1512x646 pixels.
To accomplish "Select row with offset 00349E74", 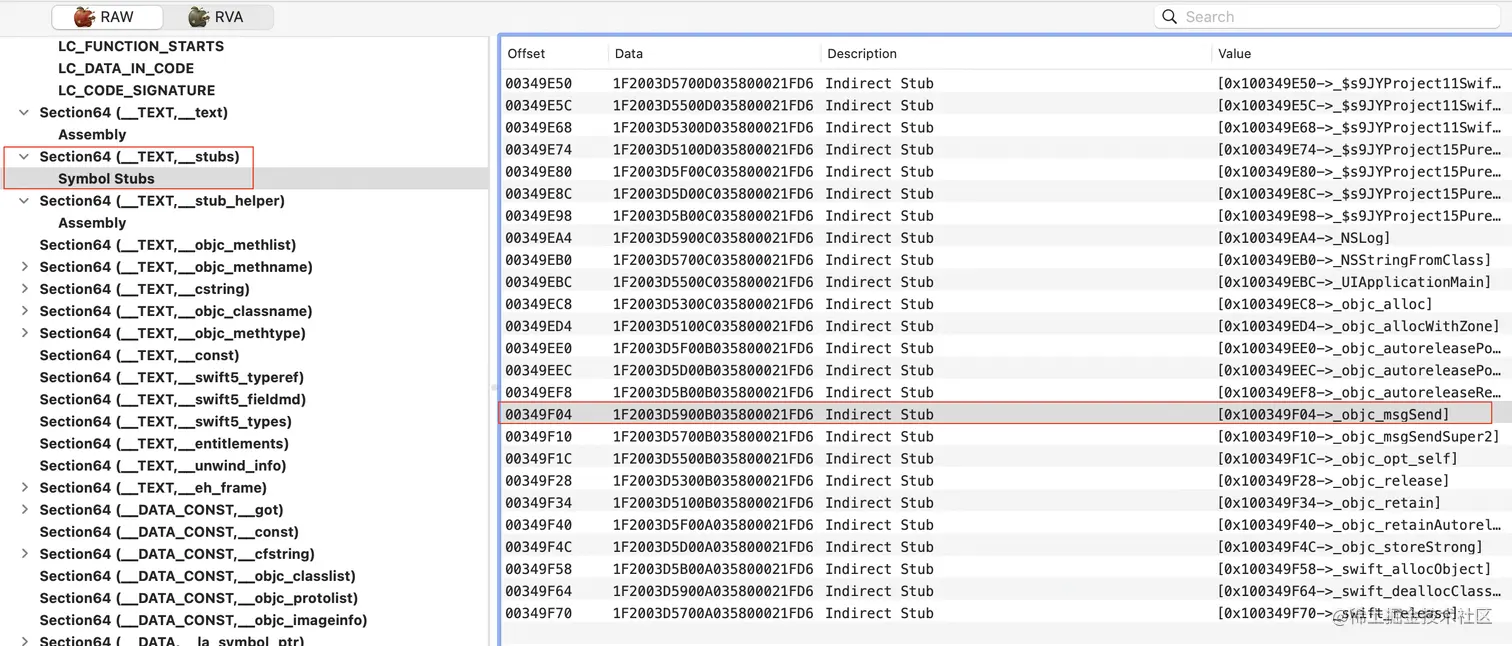I will (x=1005, y=149).
